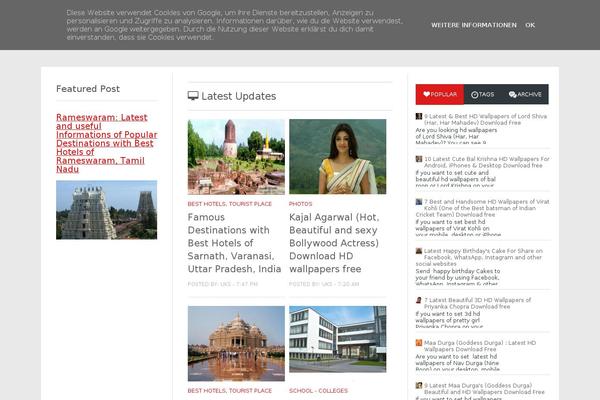The width and height of the screenshot is (600, 400).
Task: Open the Rameswaram featured post link
Action: 106,143
